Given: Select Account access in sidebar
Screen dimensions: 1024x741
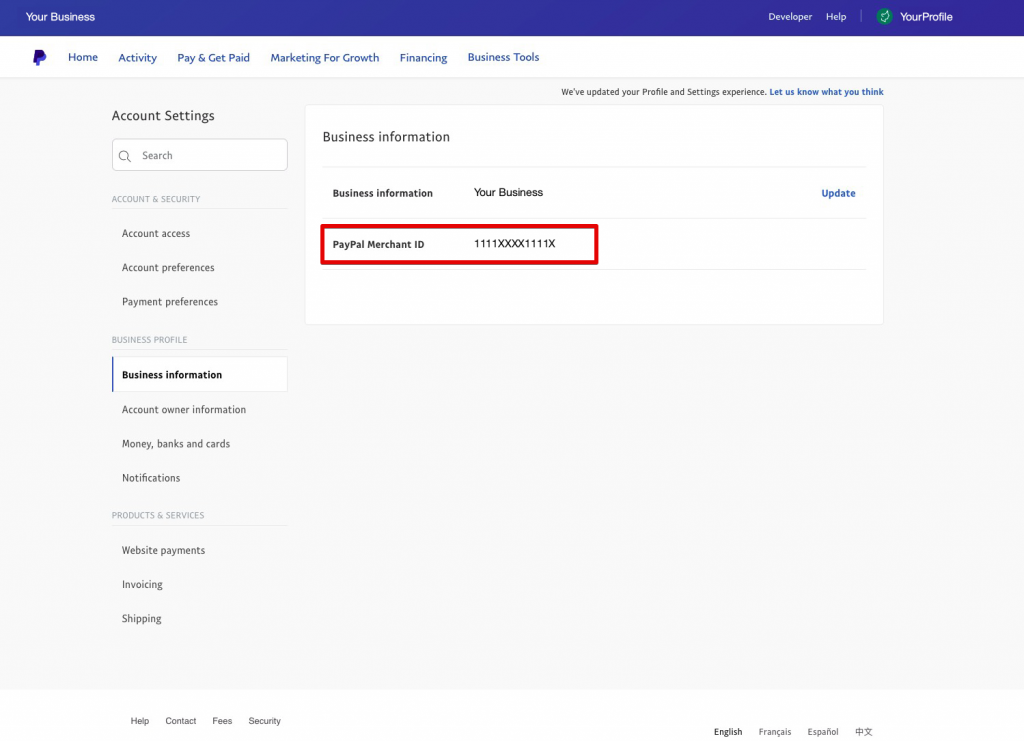Looking at the screenshot, I should [x=156, y=234].
